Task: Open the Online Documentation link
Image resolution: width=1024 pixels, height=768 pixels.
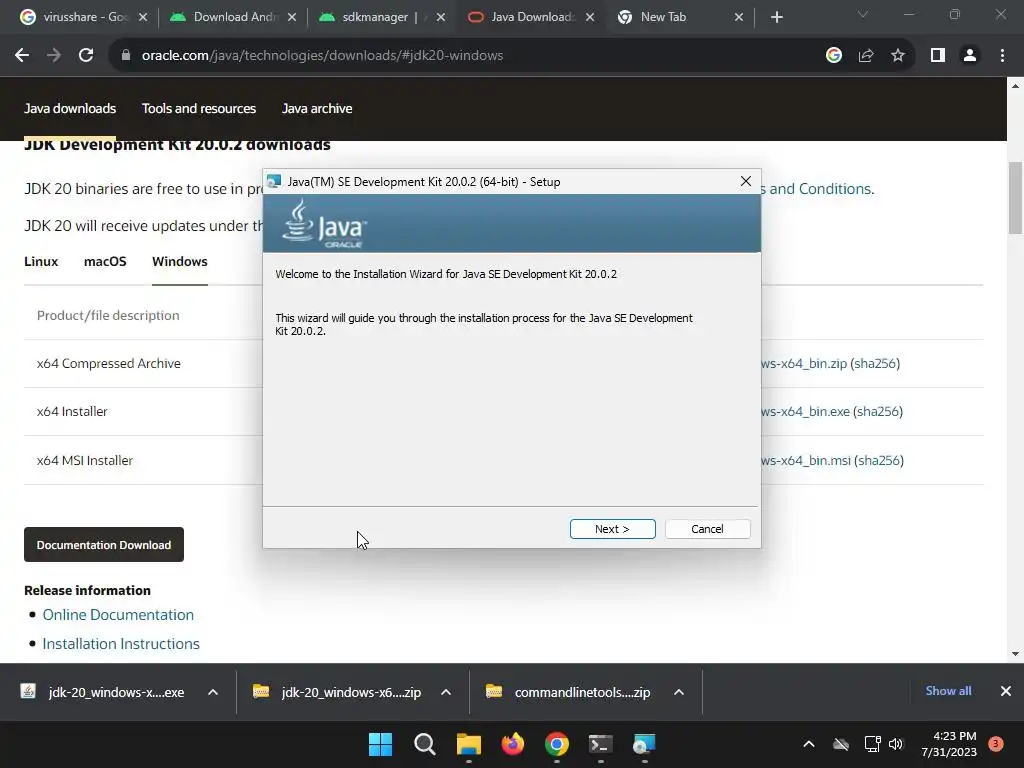Action: coord(118,615)
